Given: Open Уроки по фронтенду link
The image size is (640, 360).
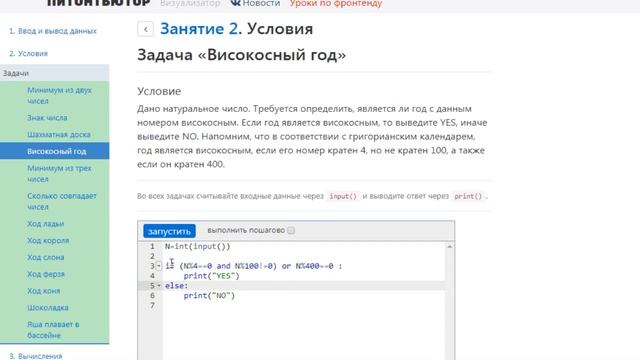Looking at the screenshot, I should [x=336, y=3].
